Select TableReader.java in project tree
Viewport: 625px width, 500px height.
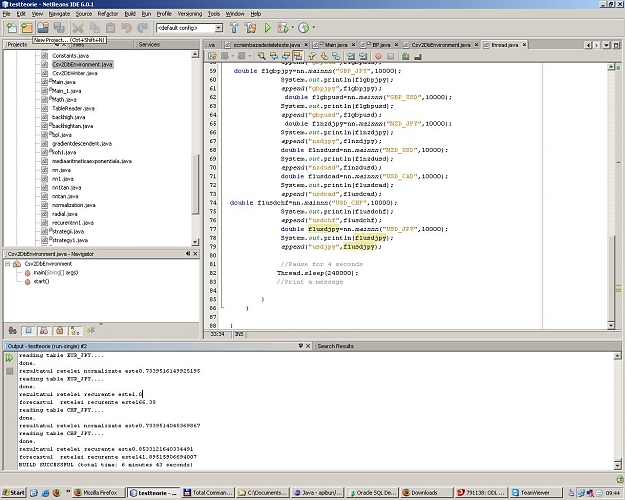(73, 108)
